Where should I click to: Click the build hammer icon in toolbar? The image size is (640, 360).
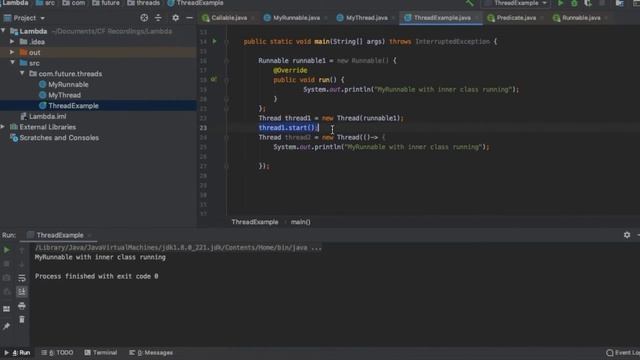click(470, 3)
